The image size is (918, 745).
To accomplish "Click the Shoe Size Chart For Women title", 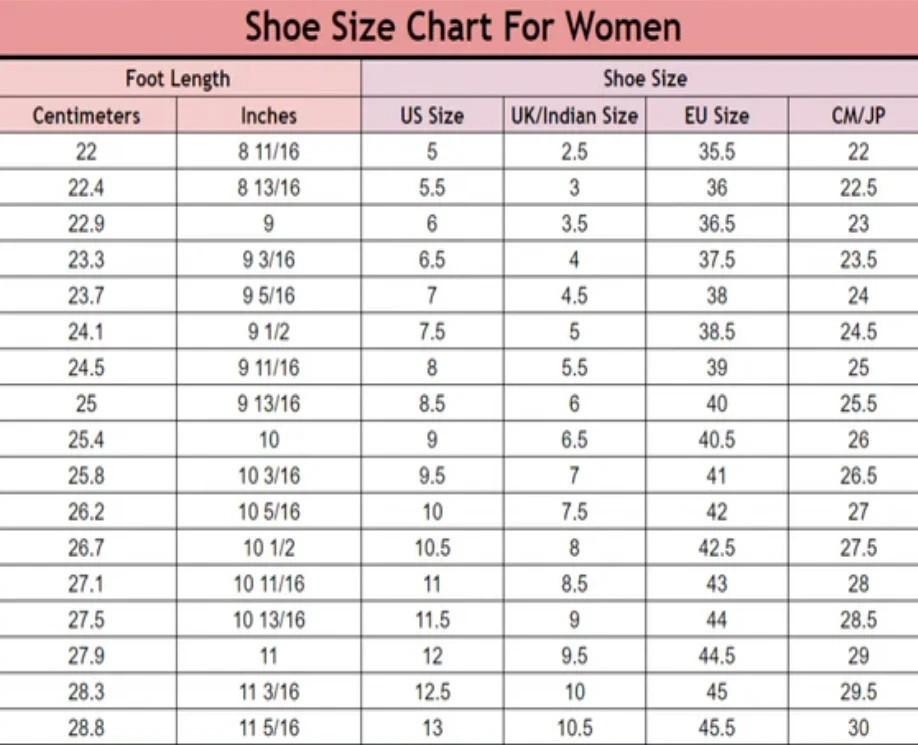I will coord(462,27).
